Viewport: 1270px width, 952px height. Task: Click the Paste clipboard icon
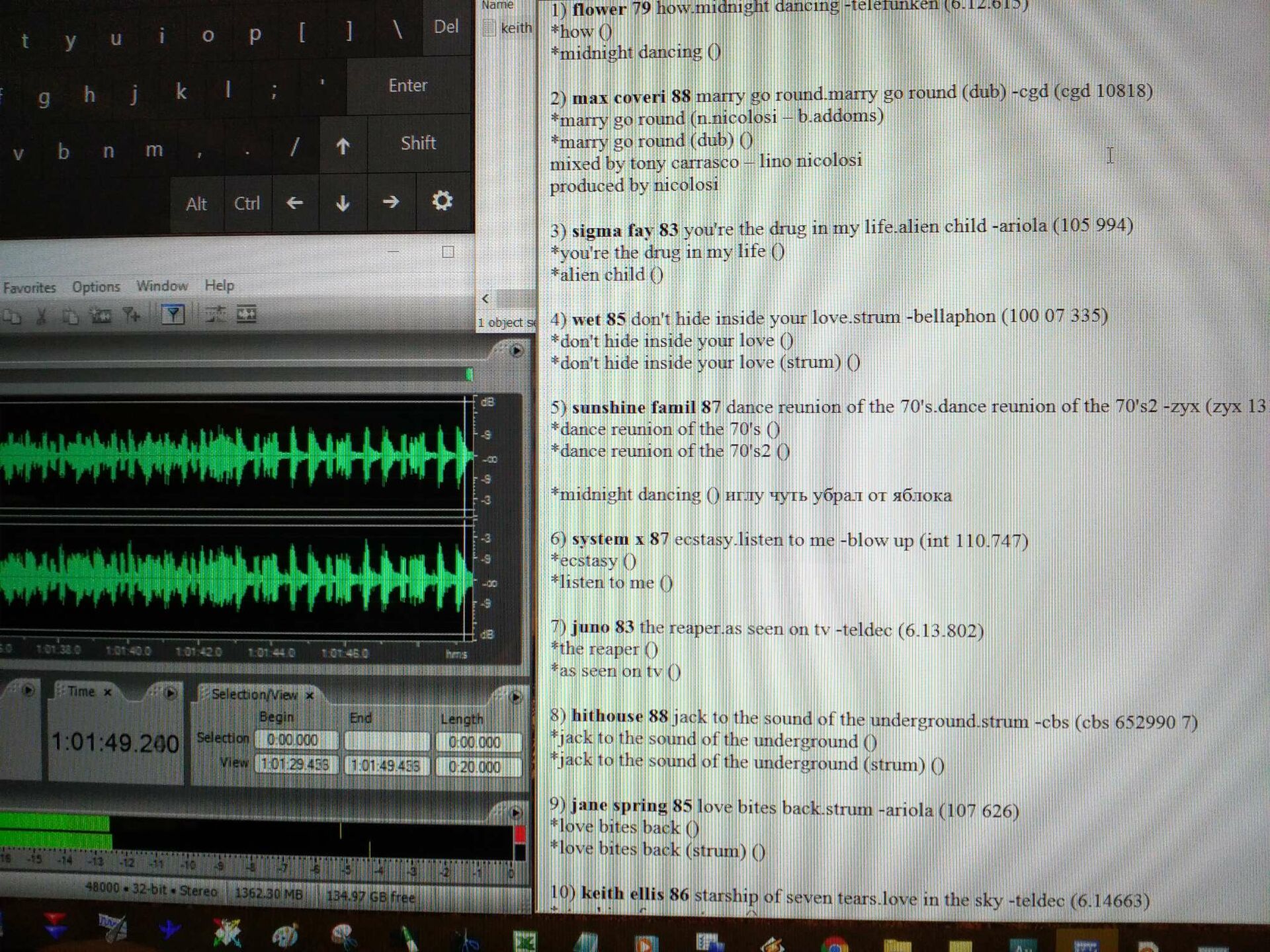(x=71, y=317)
